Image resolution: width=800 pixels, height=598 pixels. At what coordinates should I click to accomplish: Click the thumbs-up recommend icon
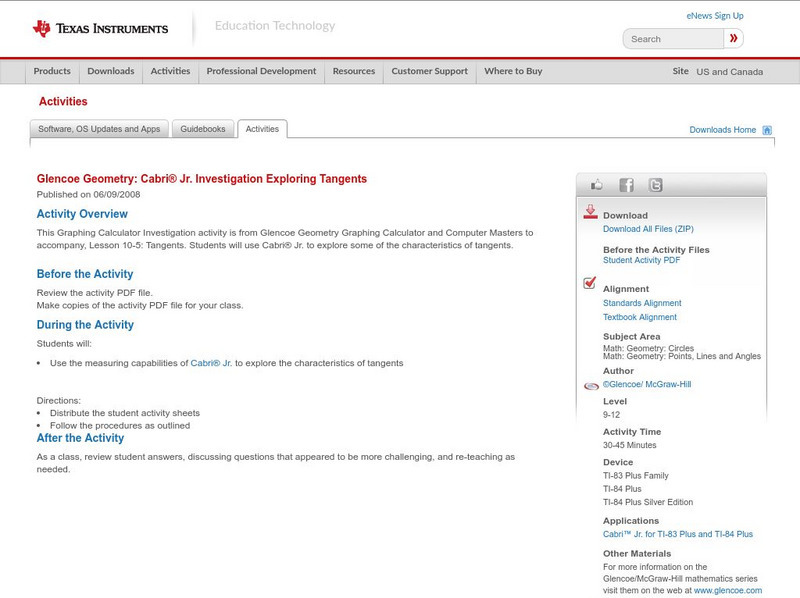tap(596, 184)
